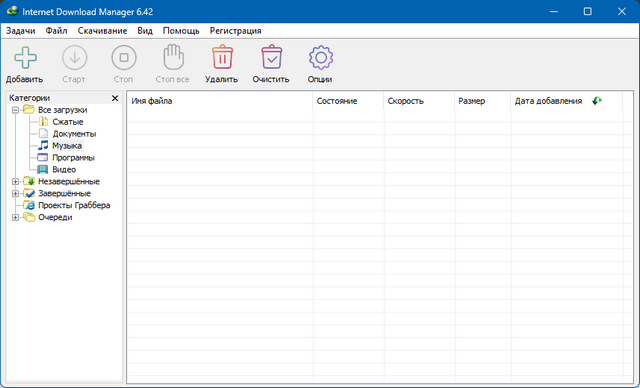Image resolution: width=640 pixels, height=388 pixels.
Task: Select the Документы page icon
Action: [x=43, y=133]
